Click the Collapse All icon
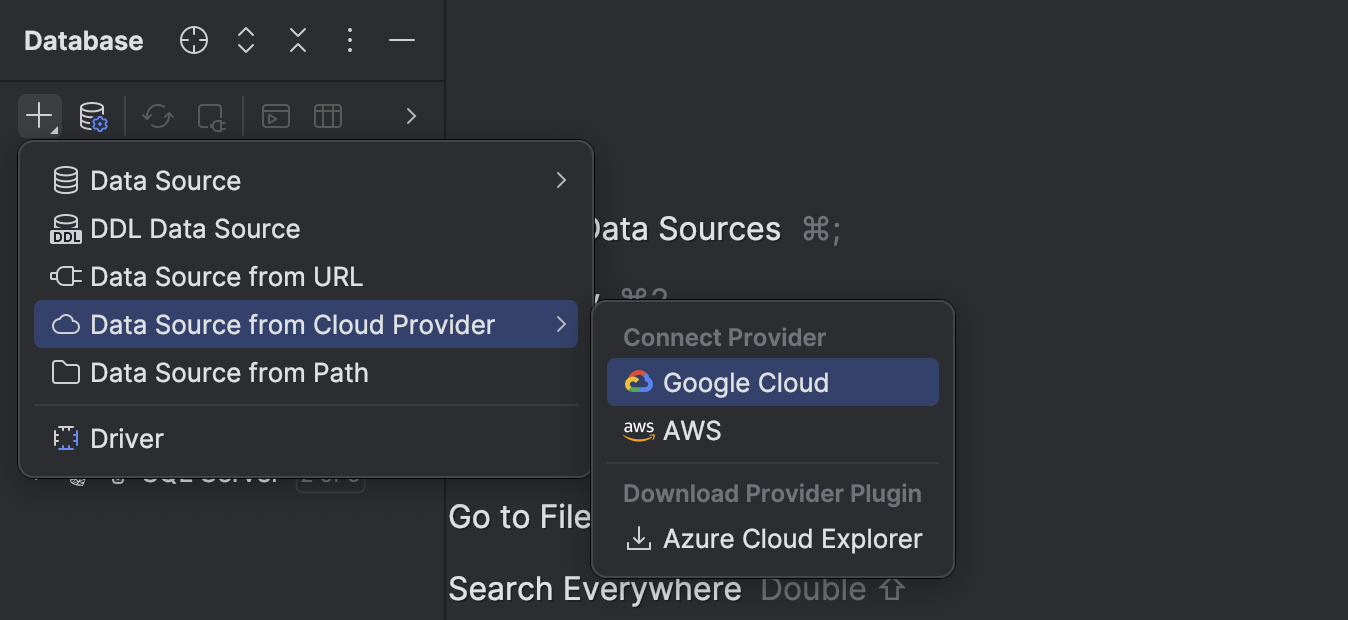This screenshot has height=620, width=1348. click(x=298, y=40)
